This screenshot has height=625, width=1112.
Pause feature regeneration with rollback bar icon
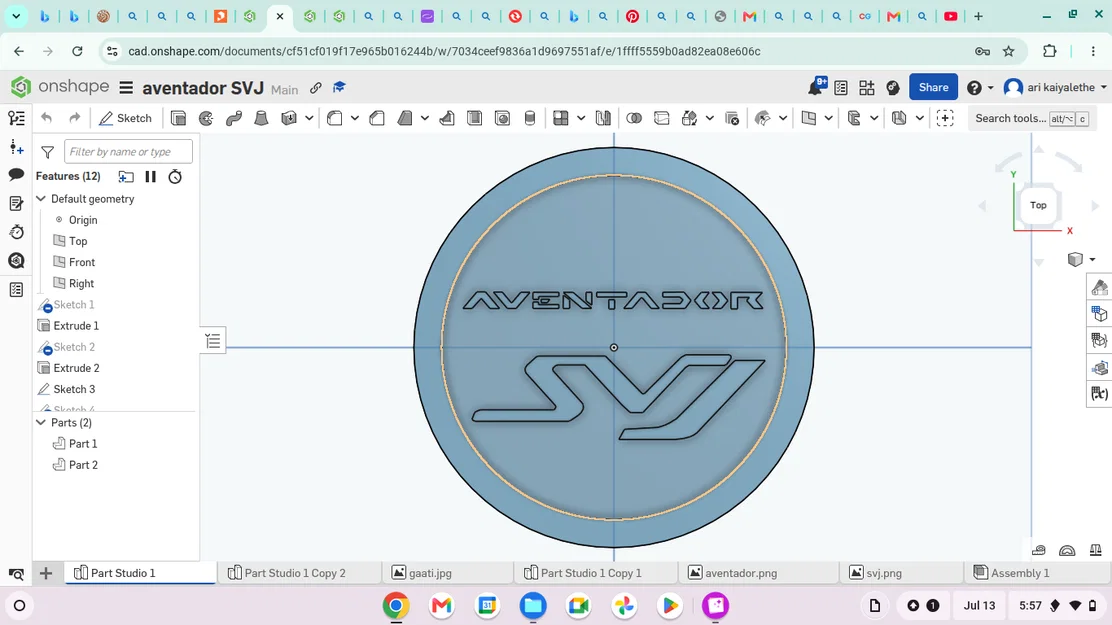pyautogui.click(x=150, y=177)
